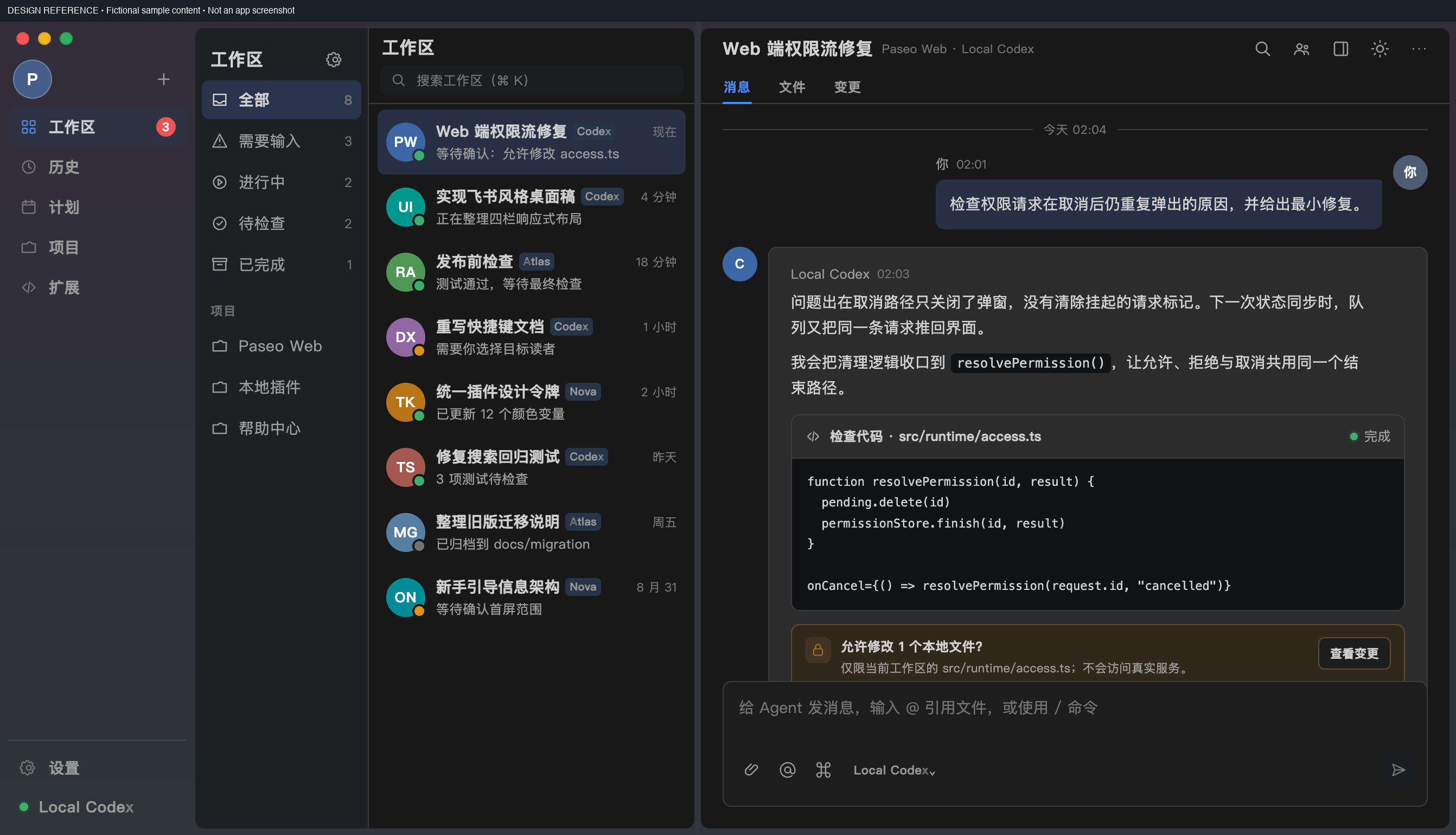
Task: Open 工作区 in the left navigation
Action: coord(98,127)
